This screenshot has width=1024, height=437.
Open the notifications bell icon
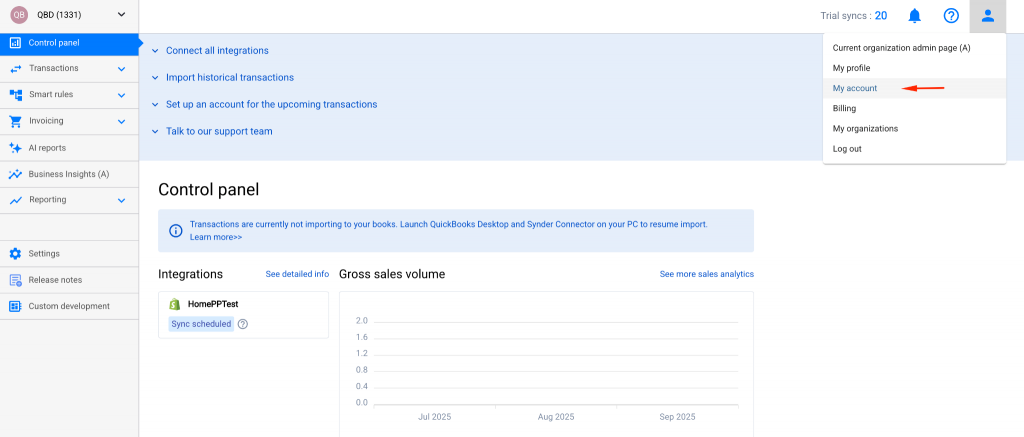pyautogui.click(x=914, y=16)
